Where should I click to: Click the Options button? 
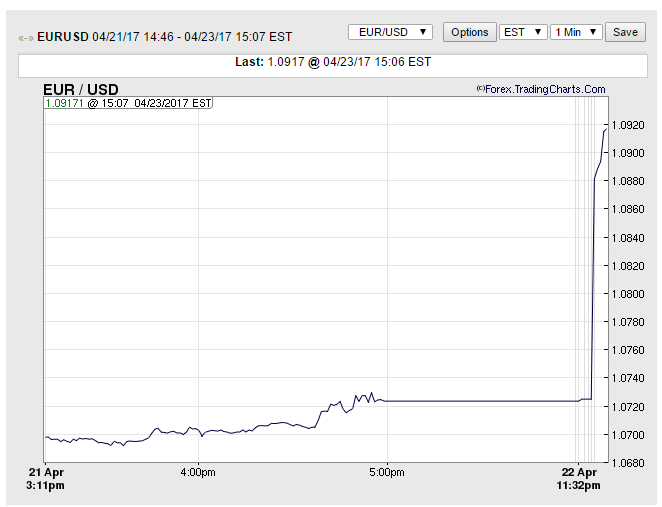(469, 32)
